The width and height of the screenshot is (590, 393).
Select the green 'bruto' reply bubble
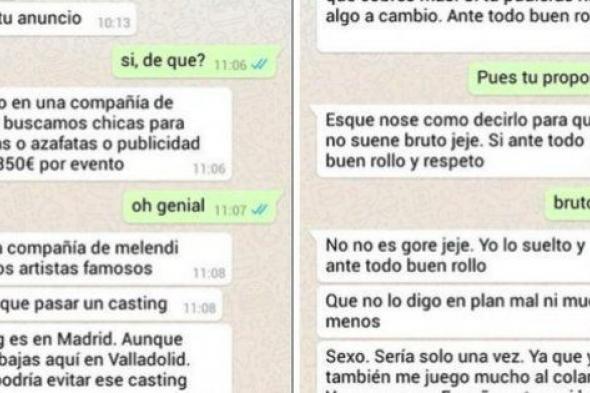pyautogui.click(x=567, y=204)
